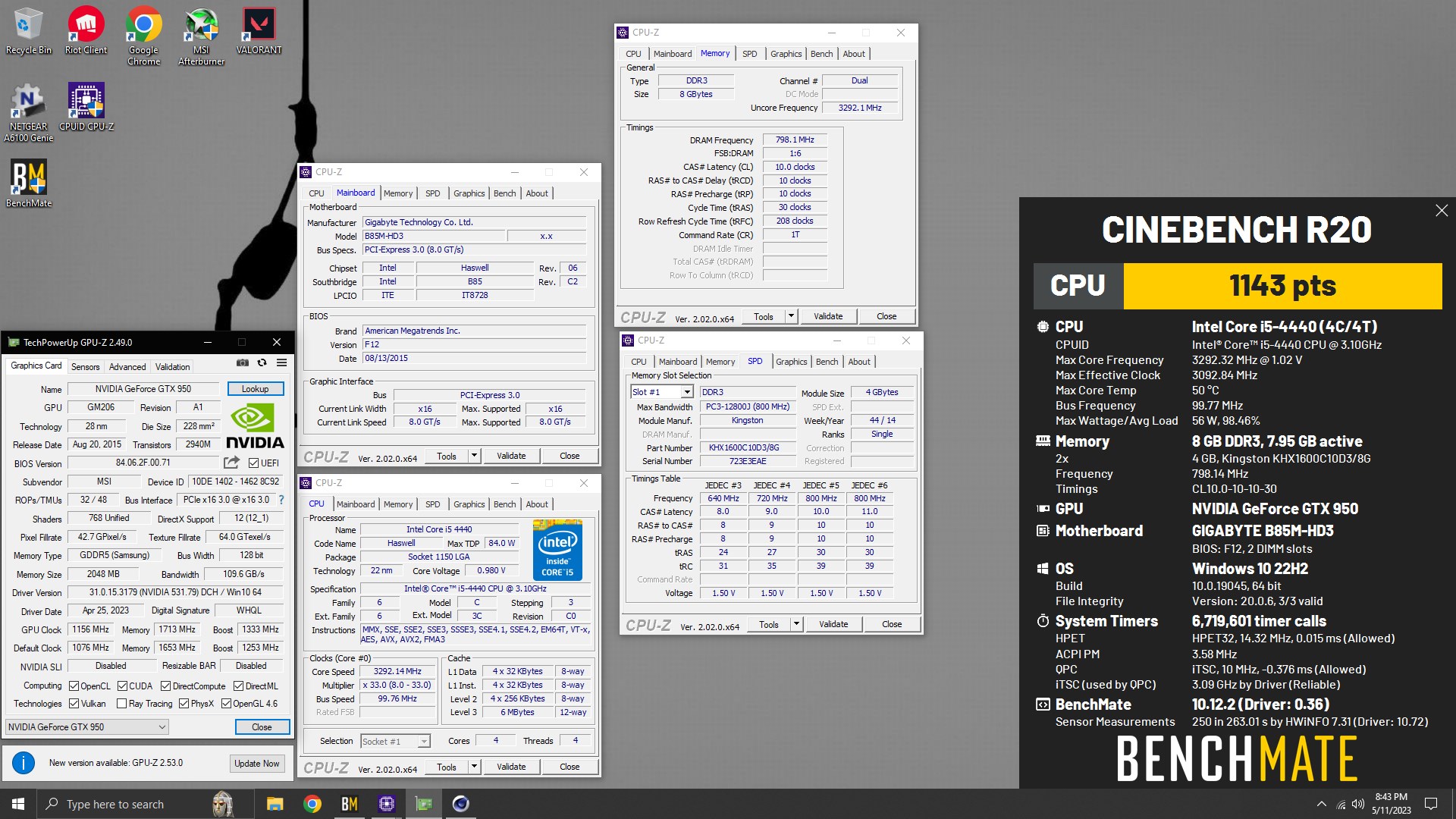
Task: Open Windows Start menu
Action: point(18,804)
